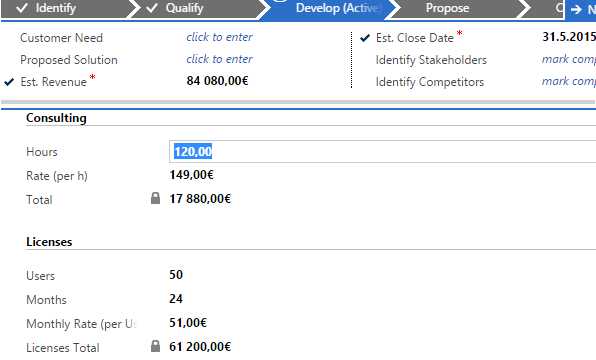The height and width of the screenshot is (360, 596).
Task: Click the Licenses Total value 61 200,00€
Action: click(x=200, y=347)
